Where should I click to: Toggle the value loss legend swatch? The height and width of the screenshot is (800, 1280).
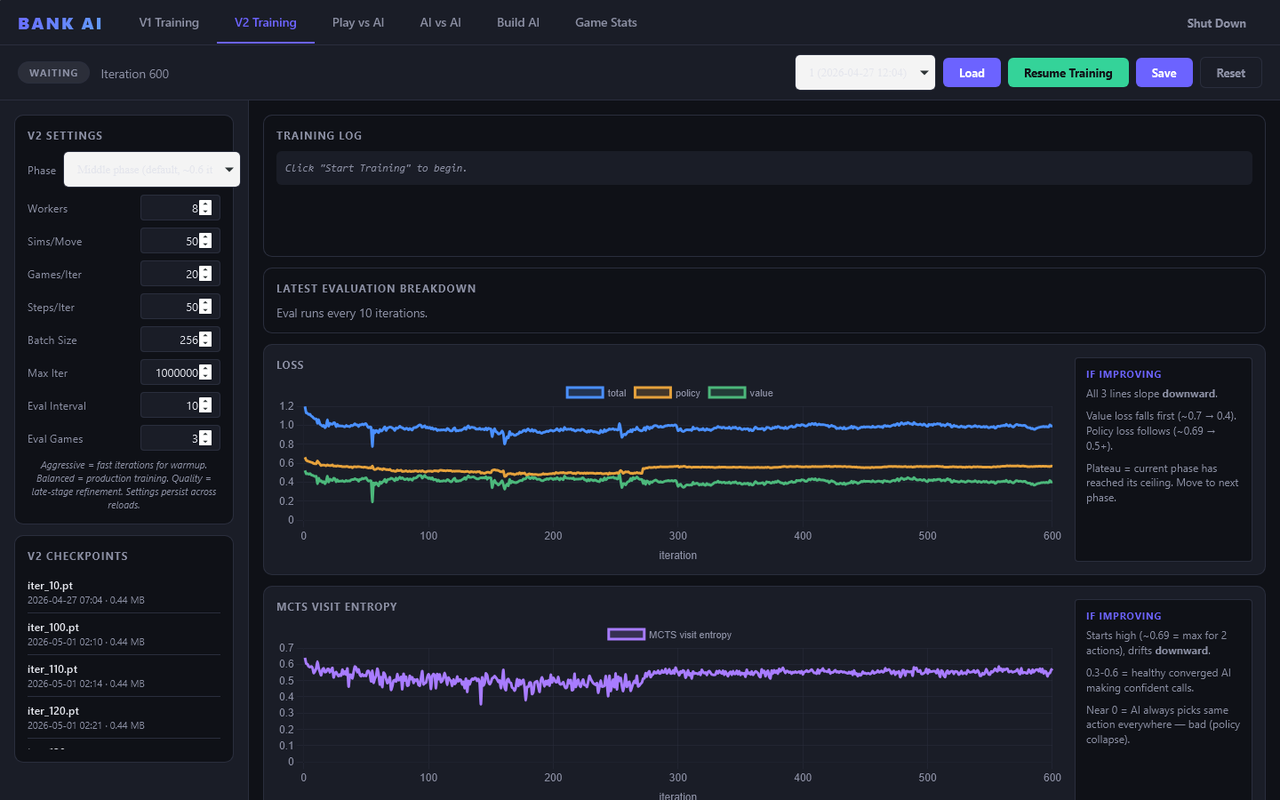(726, 393)
